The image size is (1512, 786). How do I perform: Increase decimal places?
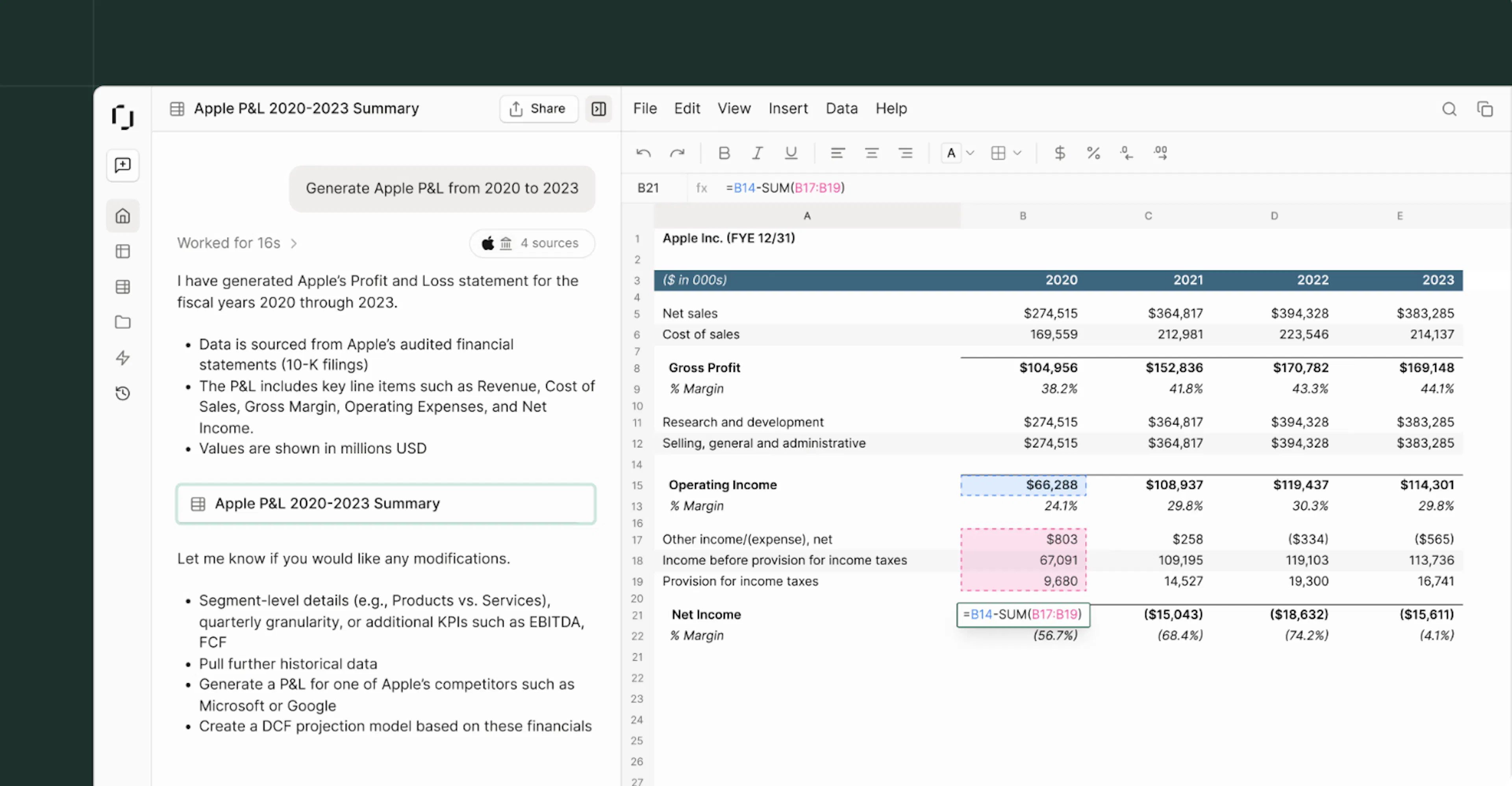[x=1160, y=153]
